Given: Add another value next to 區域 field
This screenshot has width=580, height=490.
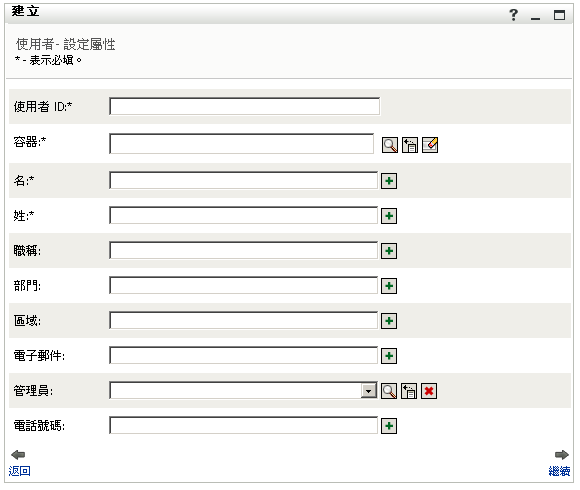Looking at the screenshot, I should (389, 321).
